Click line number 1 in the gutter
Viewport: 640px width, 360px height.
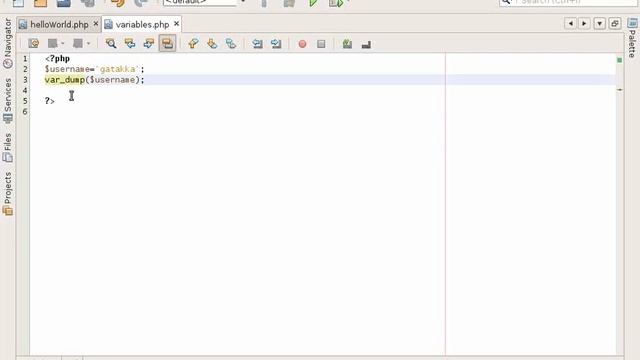point(25,58)
